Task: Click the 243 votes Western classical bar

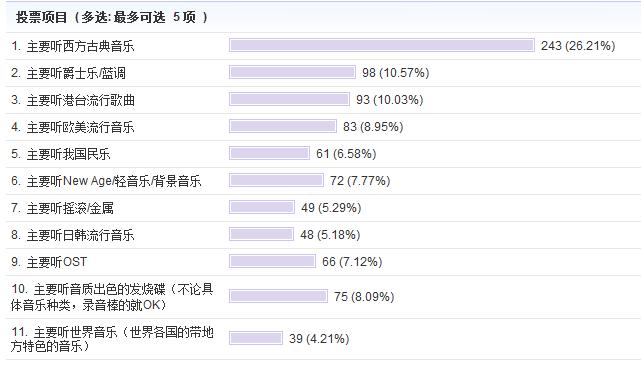Action: pos(382,45)
